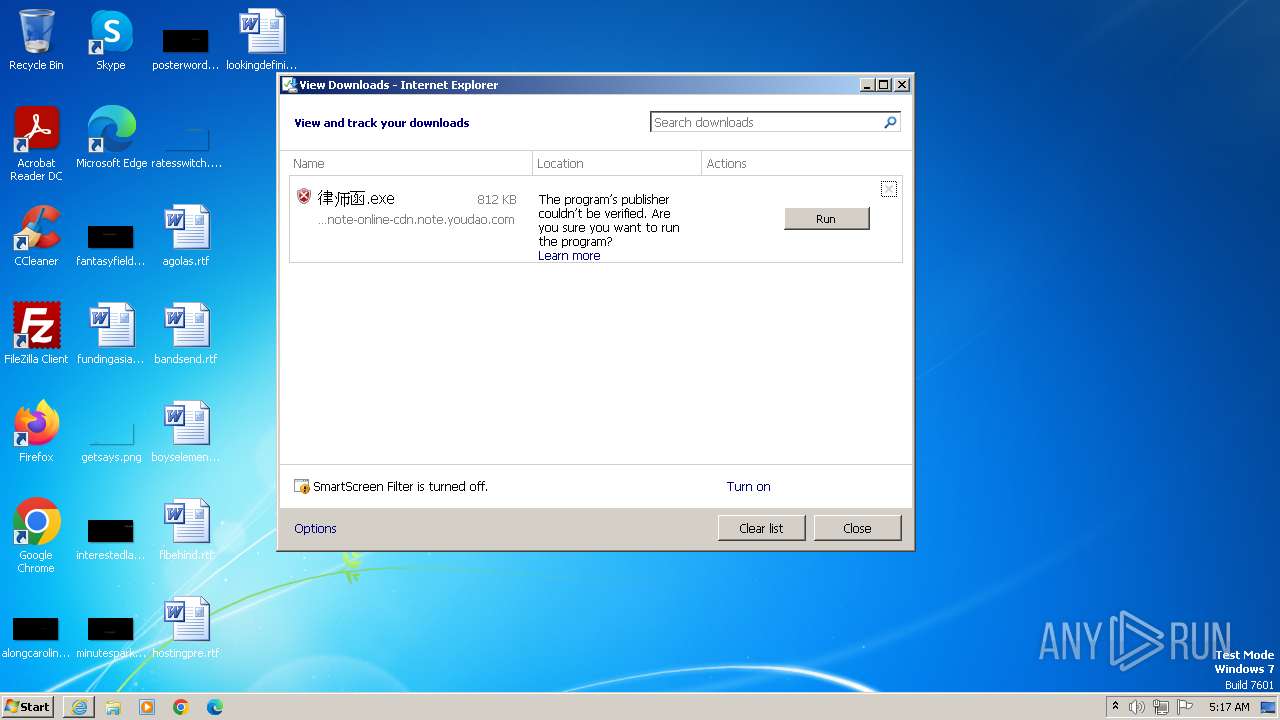Open hostingpre.rtf document icon
Screen dimensions: 1280x720
(x=186, y=628)
